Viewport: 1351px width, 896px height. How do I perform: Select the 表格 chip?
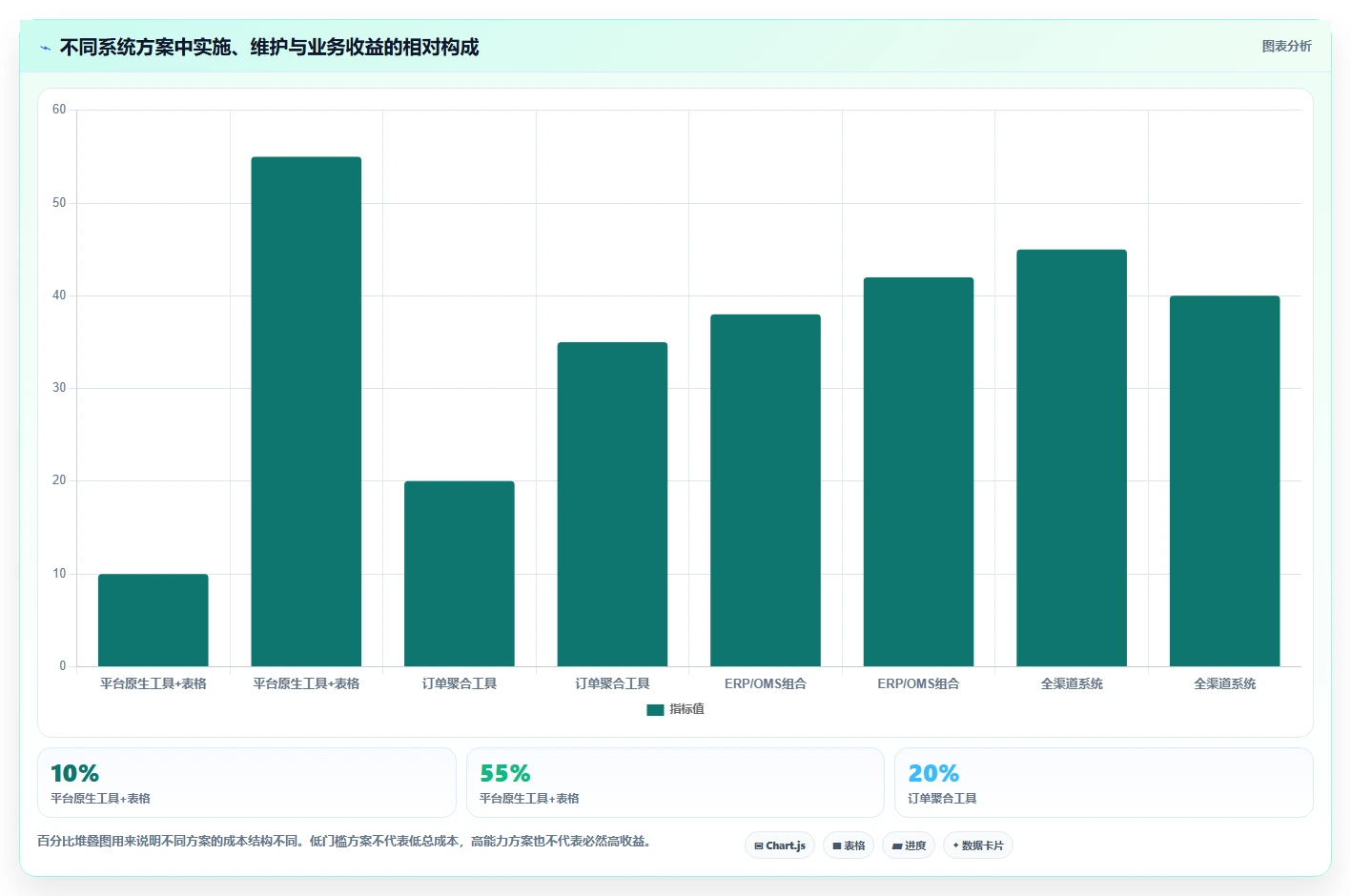coord(849,845)
